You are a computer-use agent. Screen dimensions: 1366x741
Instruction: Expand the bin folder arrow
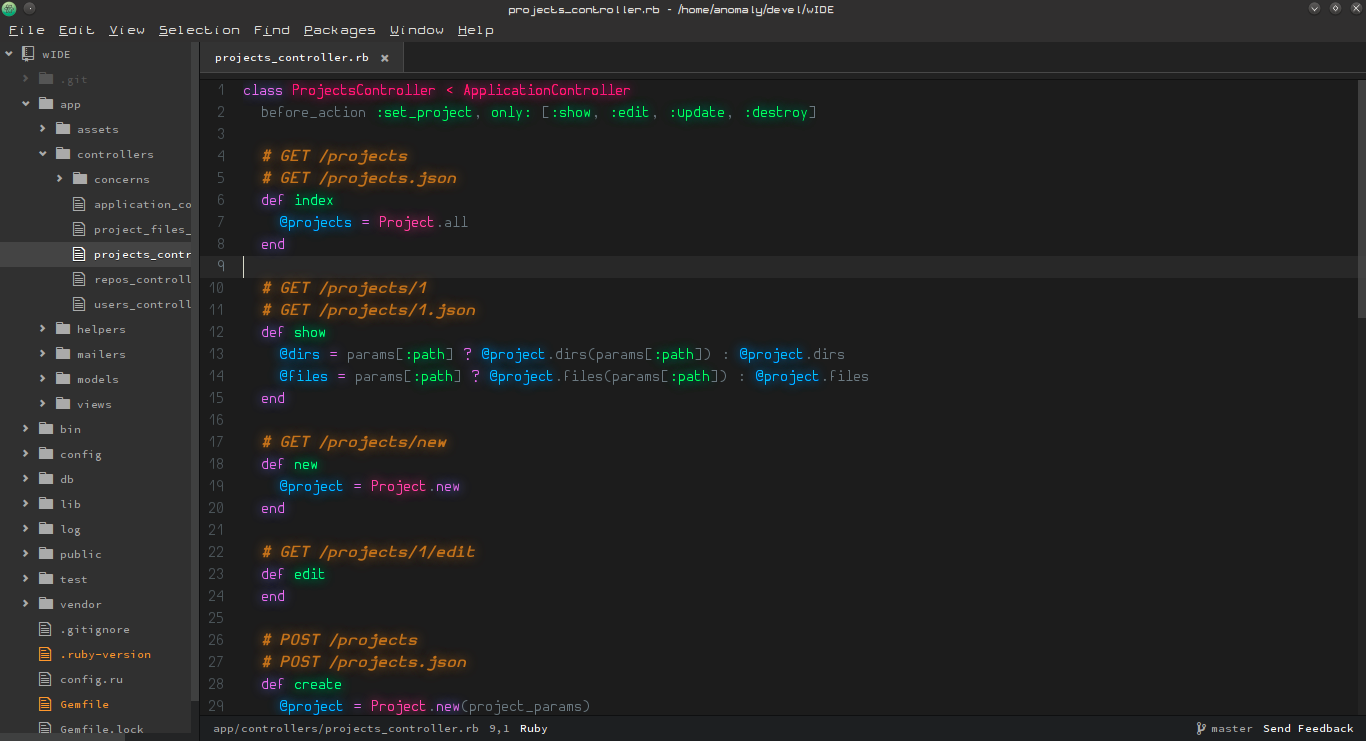pos(26,429)
